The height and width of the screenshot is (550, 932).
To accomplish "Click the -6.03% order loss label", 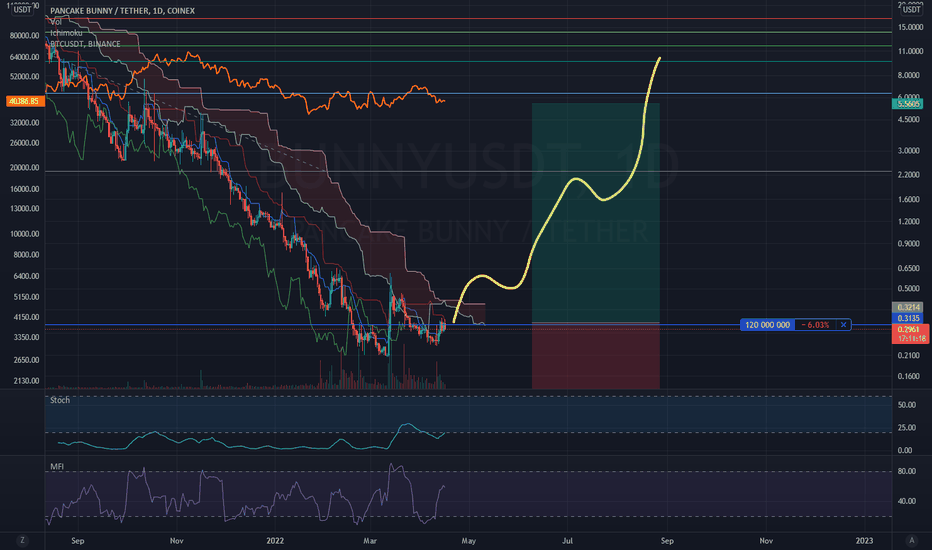I will point(815,325).
